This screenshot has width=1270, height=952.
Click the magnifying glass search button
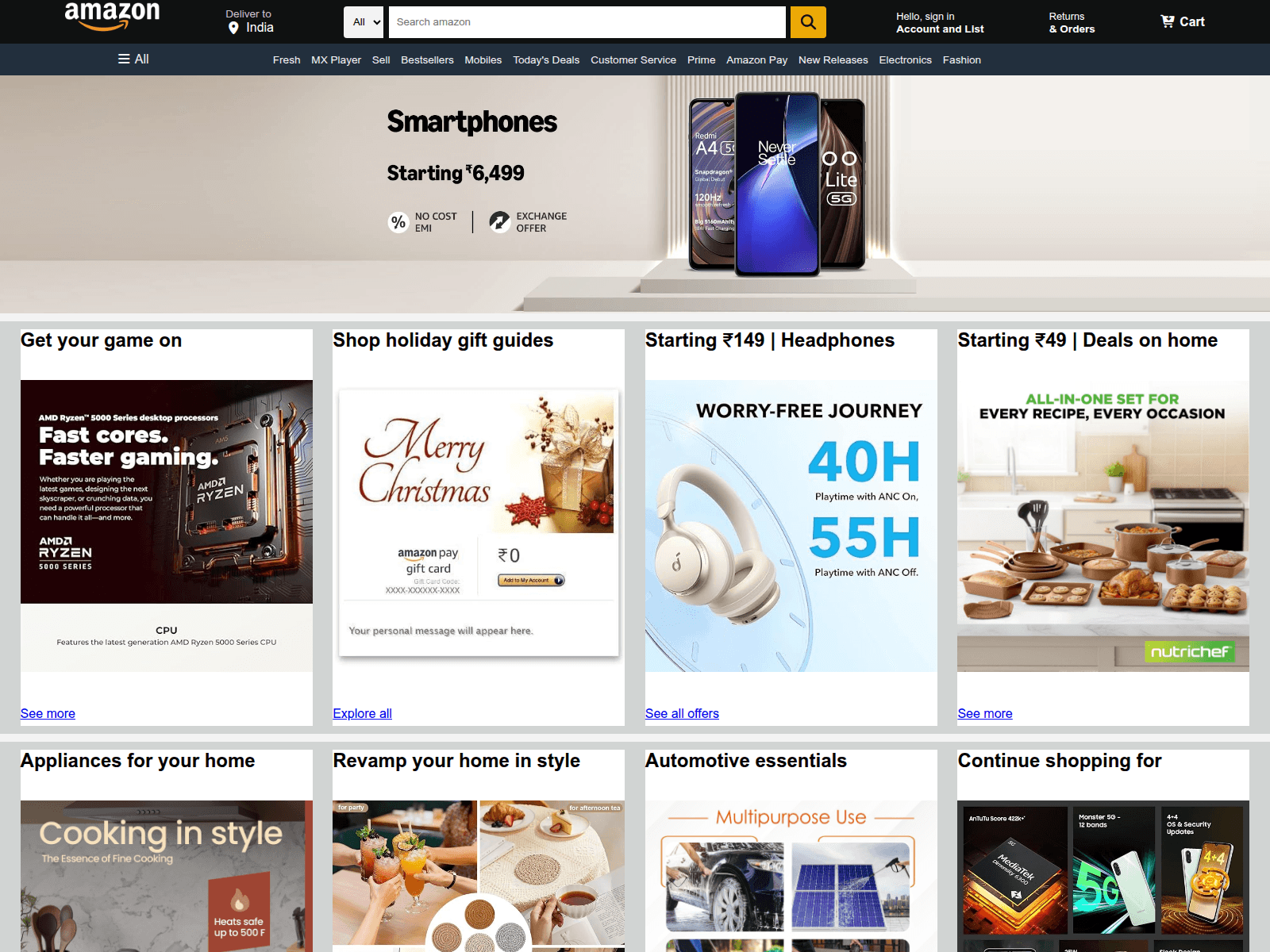807,22
